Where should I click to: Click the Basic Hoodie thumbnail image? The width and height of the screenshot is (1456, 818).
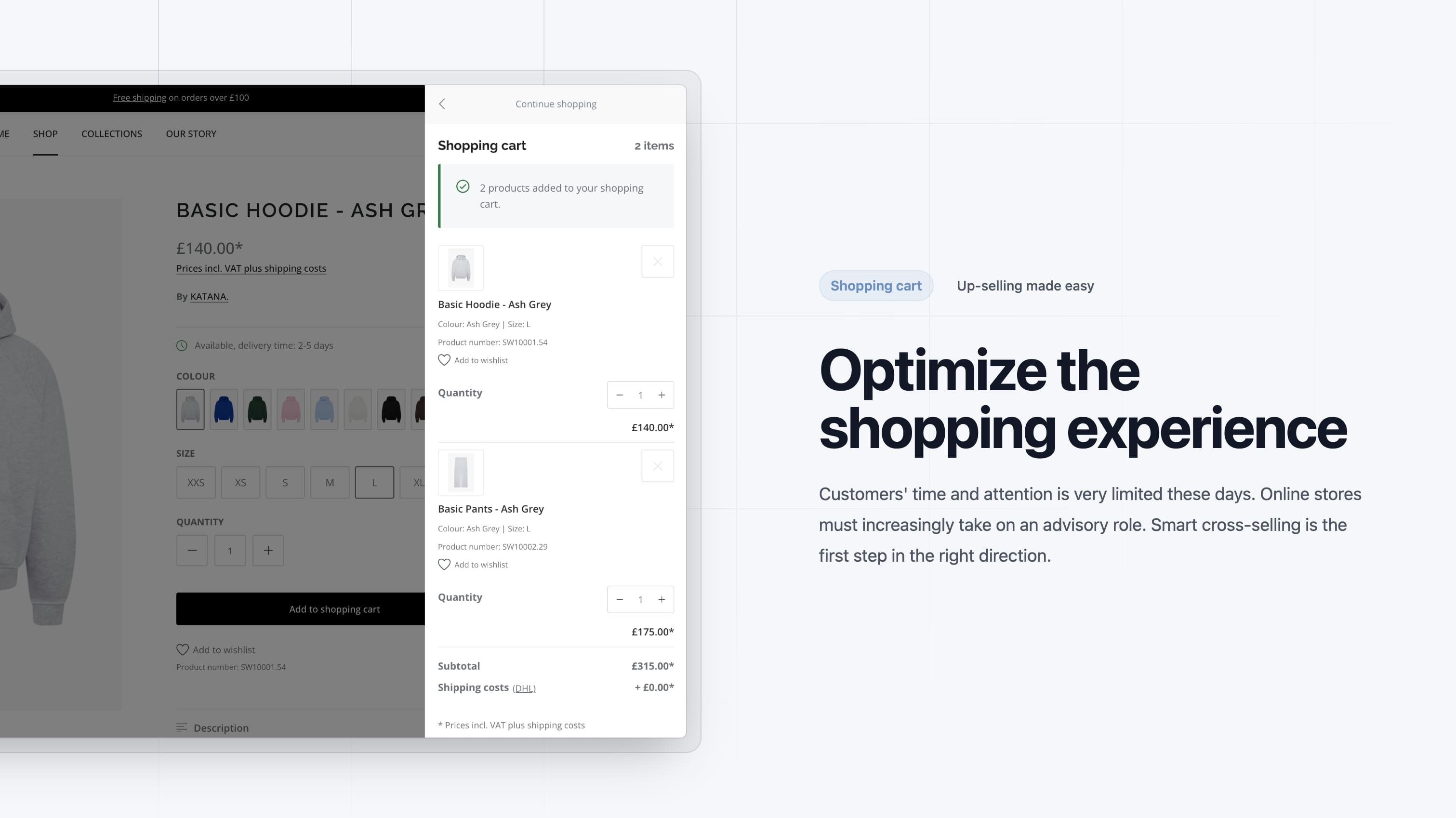click(460, 268)
